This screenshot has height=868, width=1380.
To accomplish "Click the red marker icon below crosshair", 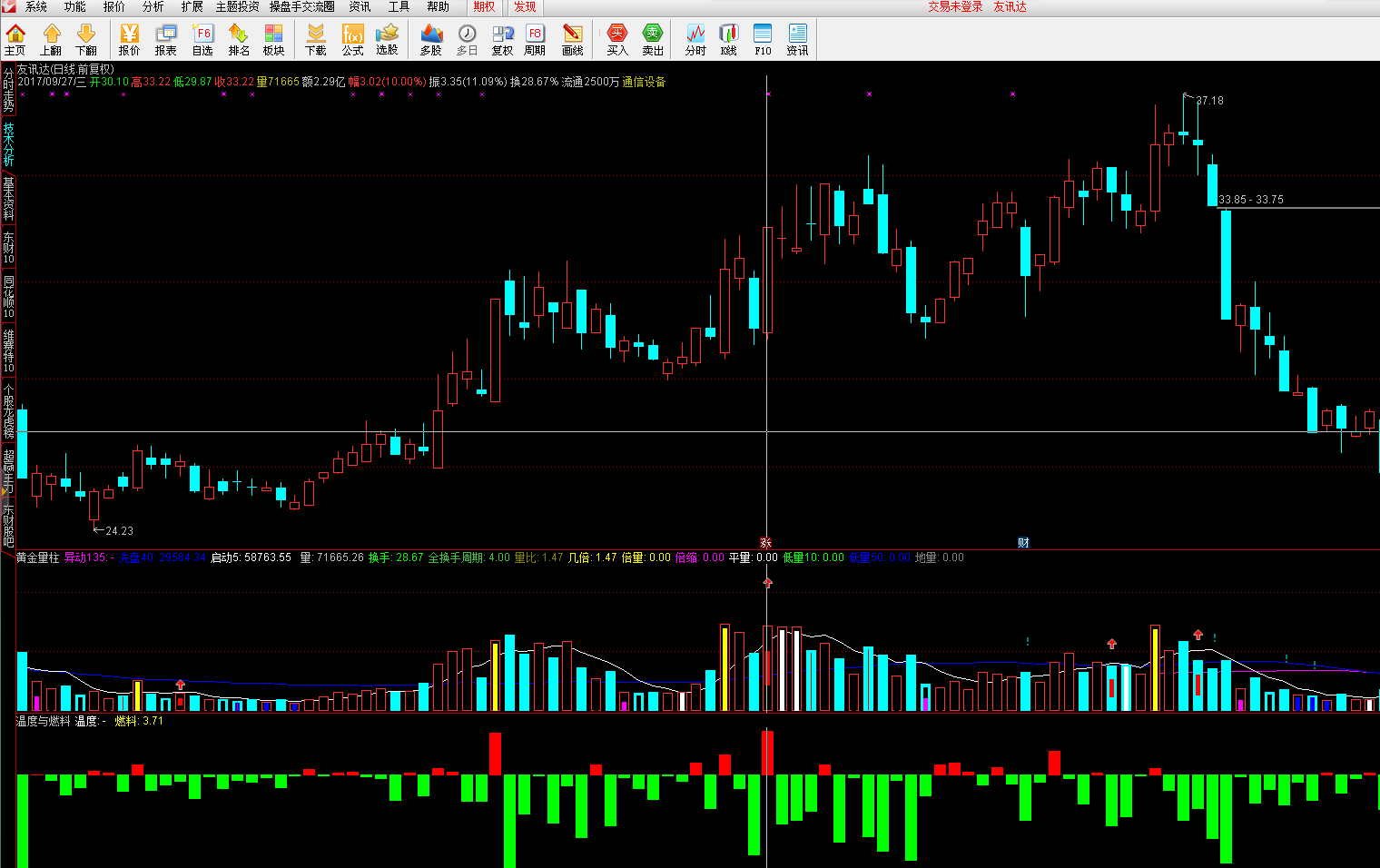I will click(765, 543).
